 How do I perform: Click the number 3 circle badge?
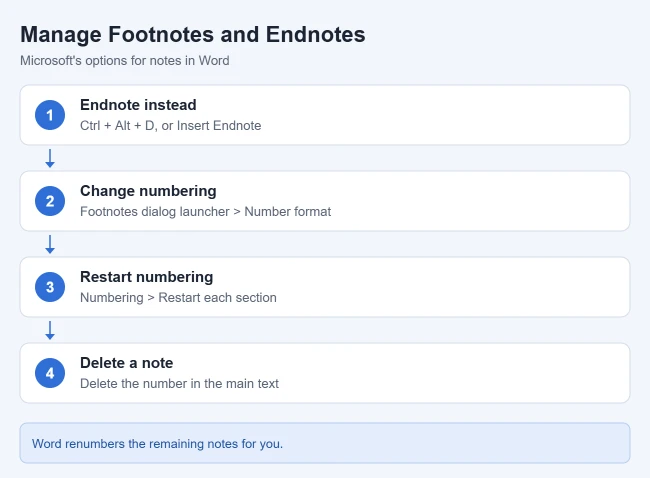pyautogui.click(x=50, y=287)
